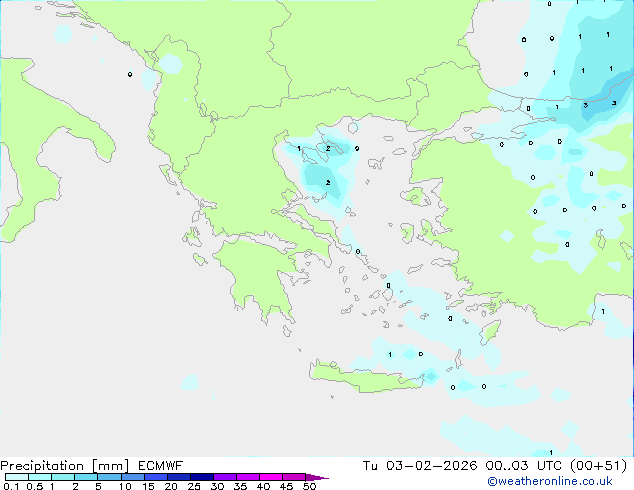Click the 'ECMWF' model label
Viewport: 634px width, 490px height.
pos(161,466)
